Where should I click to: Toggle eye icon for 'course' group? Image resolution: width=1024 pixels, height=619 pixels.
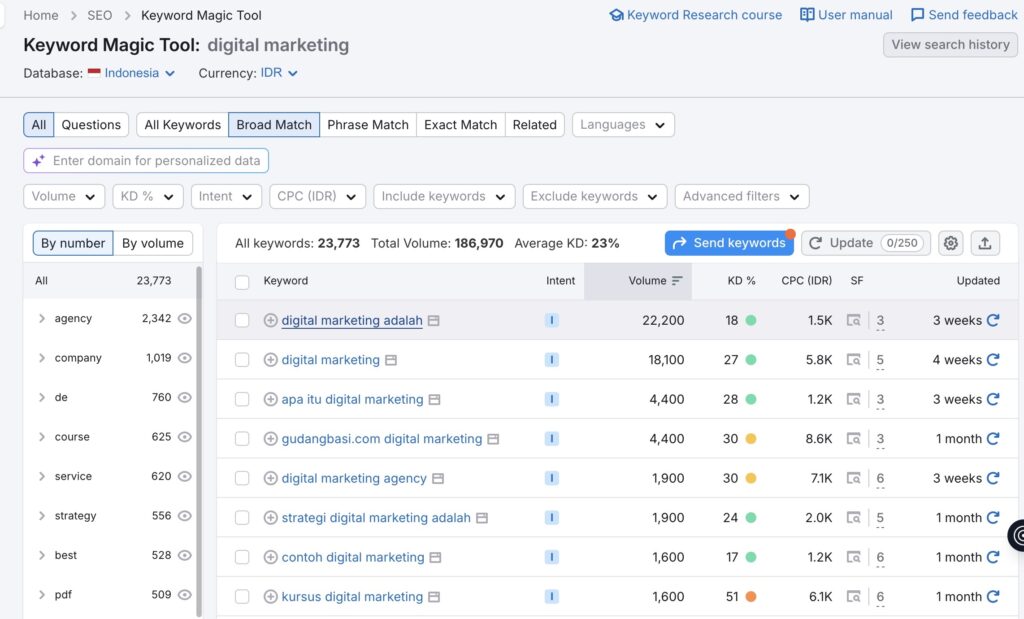(185, 437)
